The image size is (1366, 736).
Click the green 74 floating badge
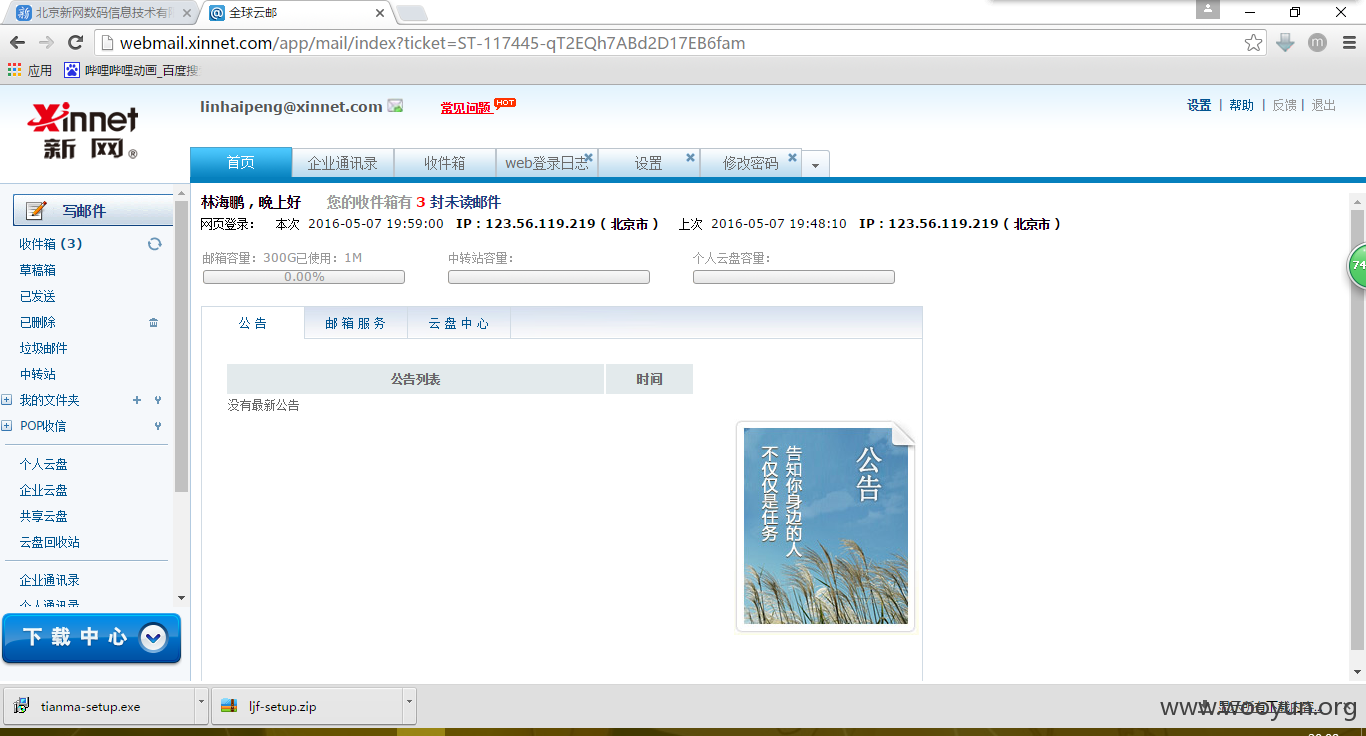[1357, 266]
